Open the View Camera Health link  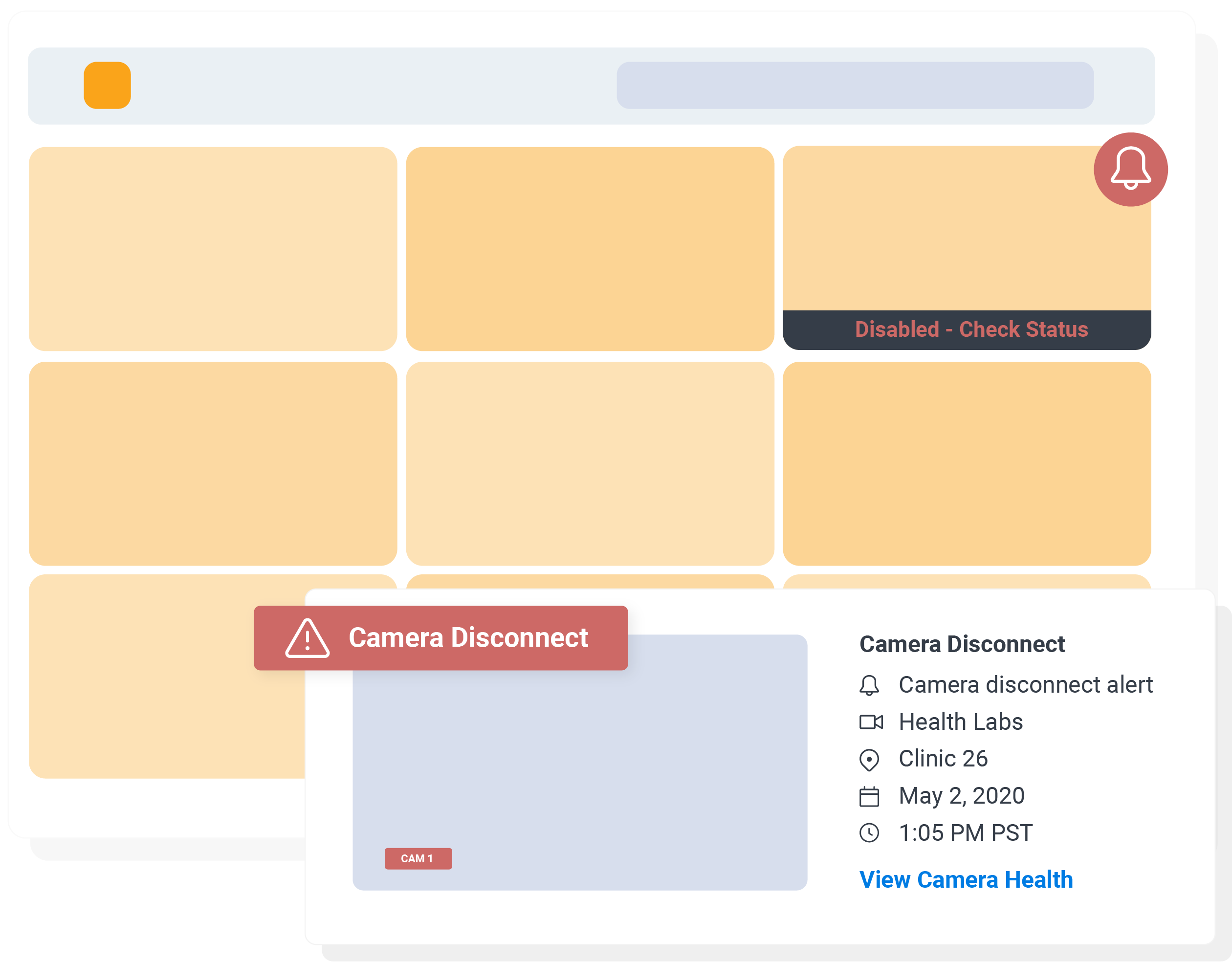coord(966,880)
